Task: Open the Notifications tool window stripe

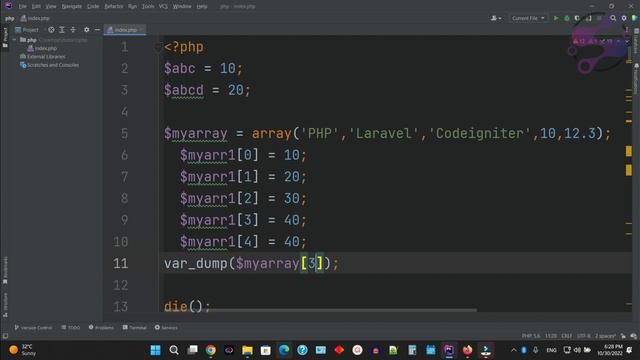Action: point(636,79)
